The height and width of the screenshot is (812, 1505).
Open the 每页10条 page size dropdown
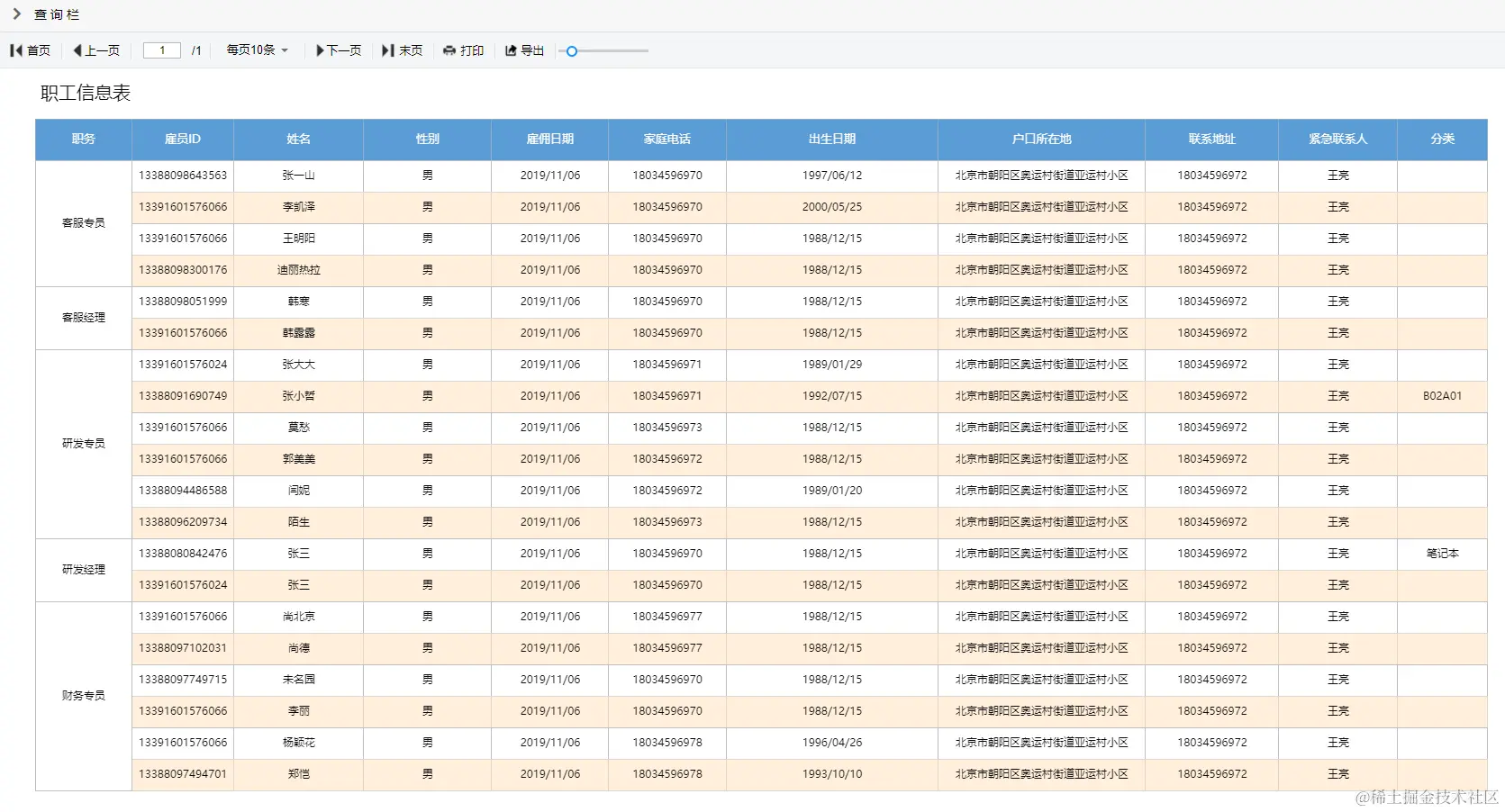pyautogui.click(x=258, y=50)
